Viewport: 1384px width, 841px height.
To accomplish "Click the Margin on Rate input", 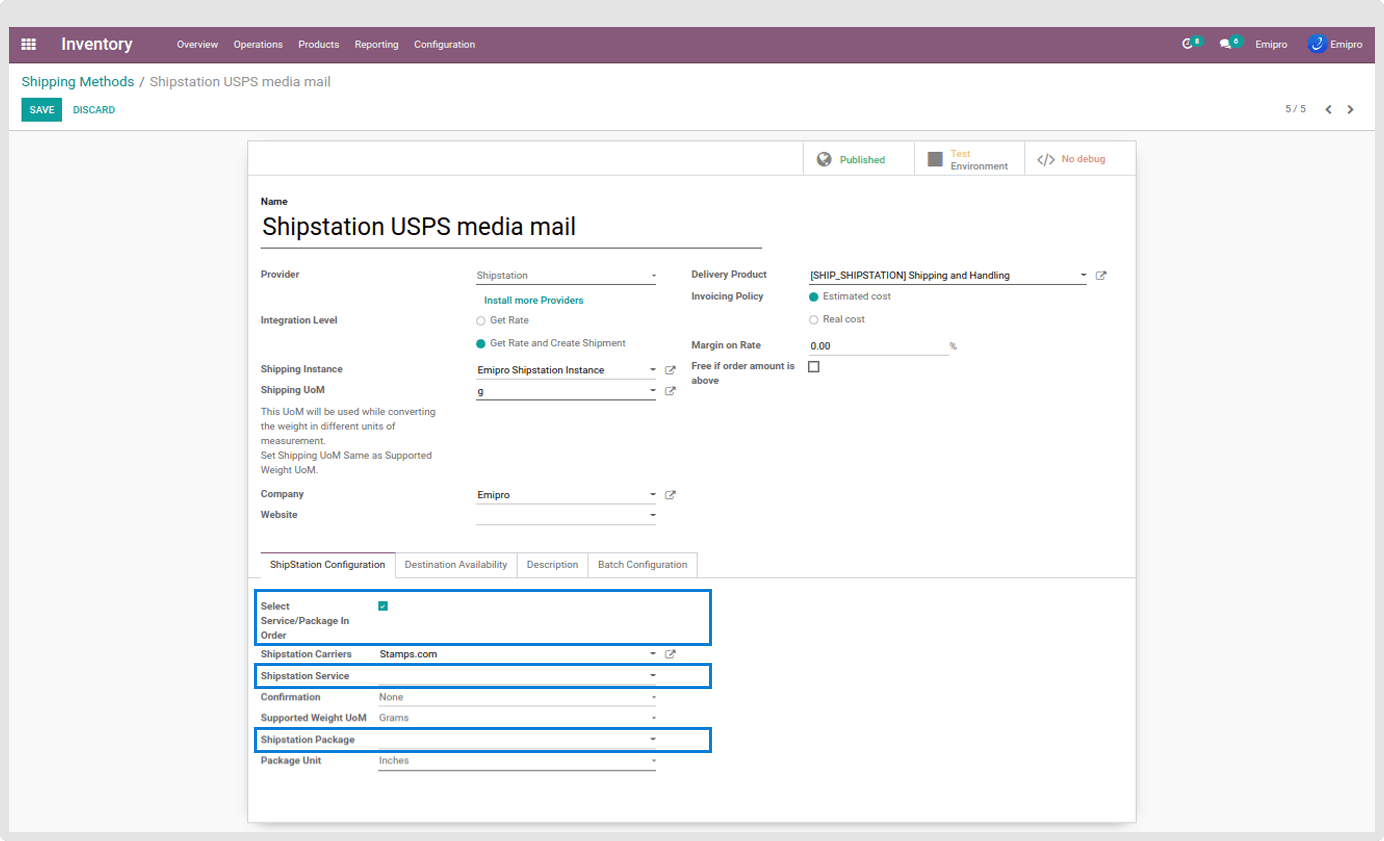I will [x=878, y=346].
